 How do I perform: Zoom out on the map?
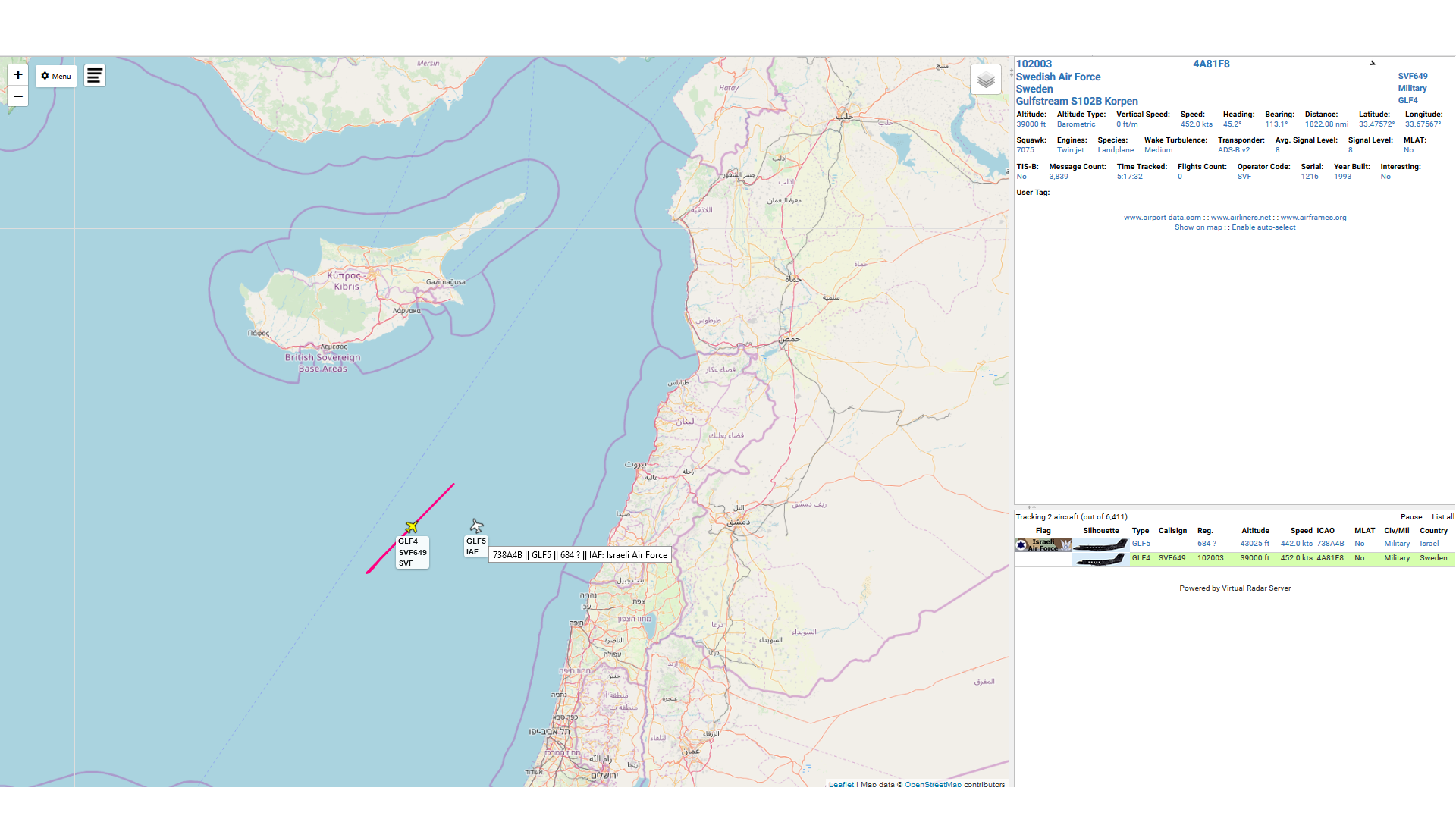click(18, 96)
